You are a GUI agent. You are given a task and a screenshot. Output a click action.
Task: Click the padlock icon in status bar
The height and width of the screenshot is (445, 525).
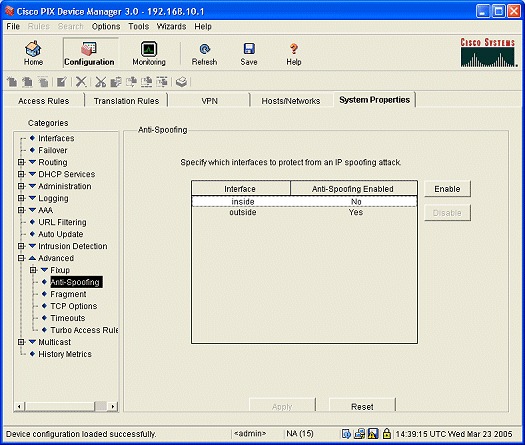point(387,434)
